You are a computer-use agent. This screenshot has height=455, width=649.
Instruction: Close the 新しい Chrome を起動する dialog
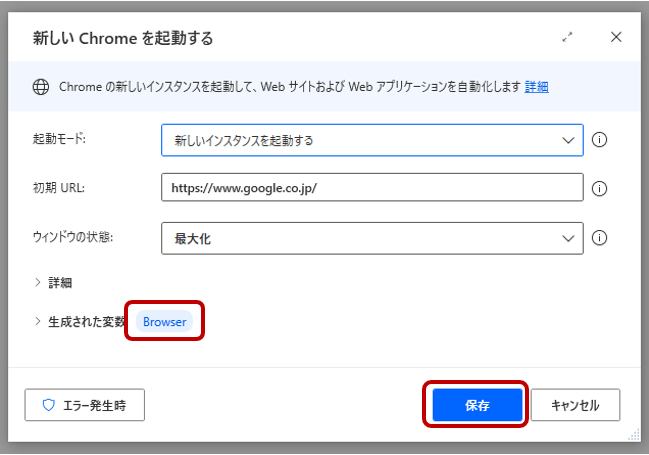[616, 37]
